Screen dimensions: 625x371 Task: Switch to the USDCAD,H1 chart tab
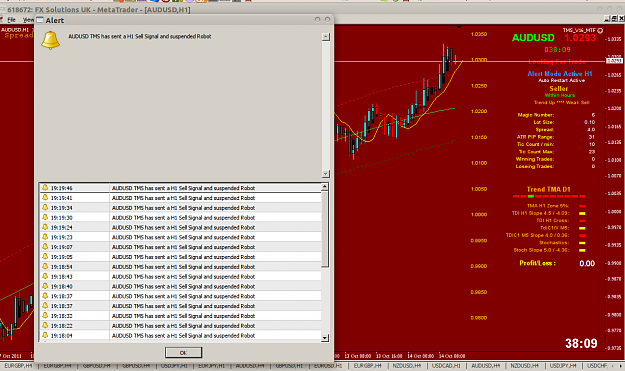point(446,365)
